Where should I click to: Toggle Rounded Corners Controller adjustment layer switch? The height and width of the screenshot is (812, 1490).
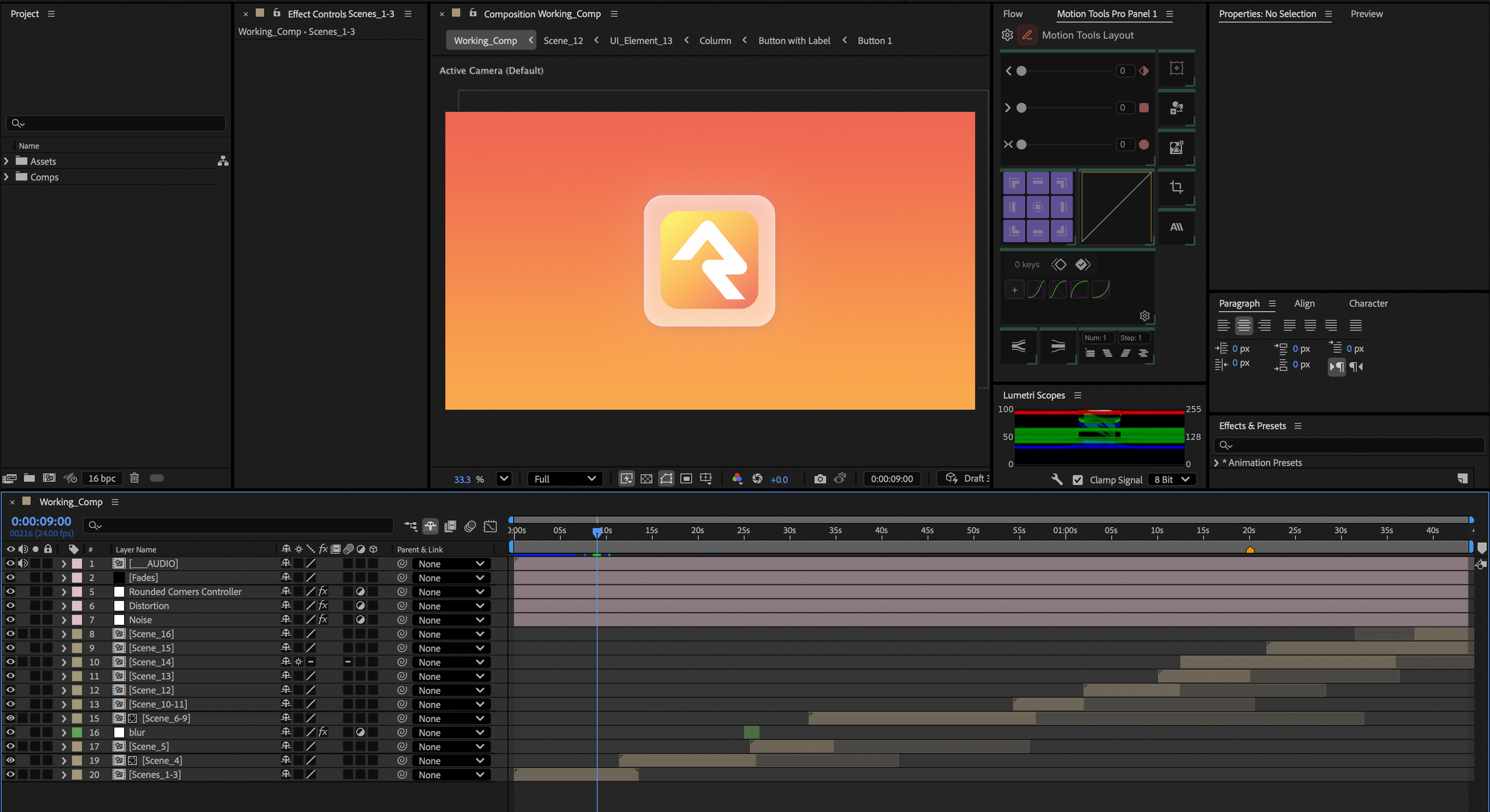tap(361, 592)
